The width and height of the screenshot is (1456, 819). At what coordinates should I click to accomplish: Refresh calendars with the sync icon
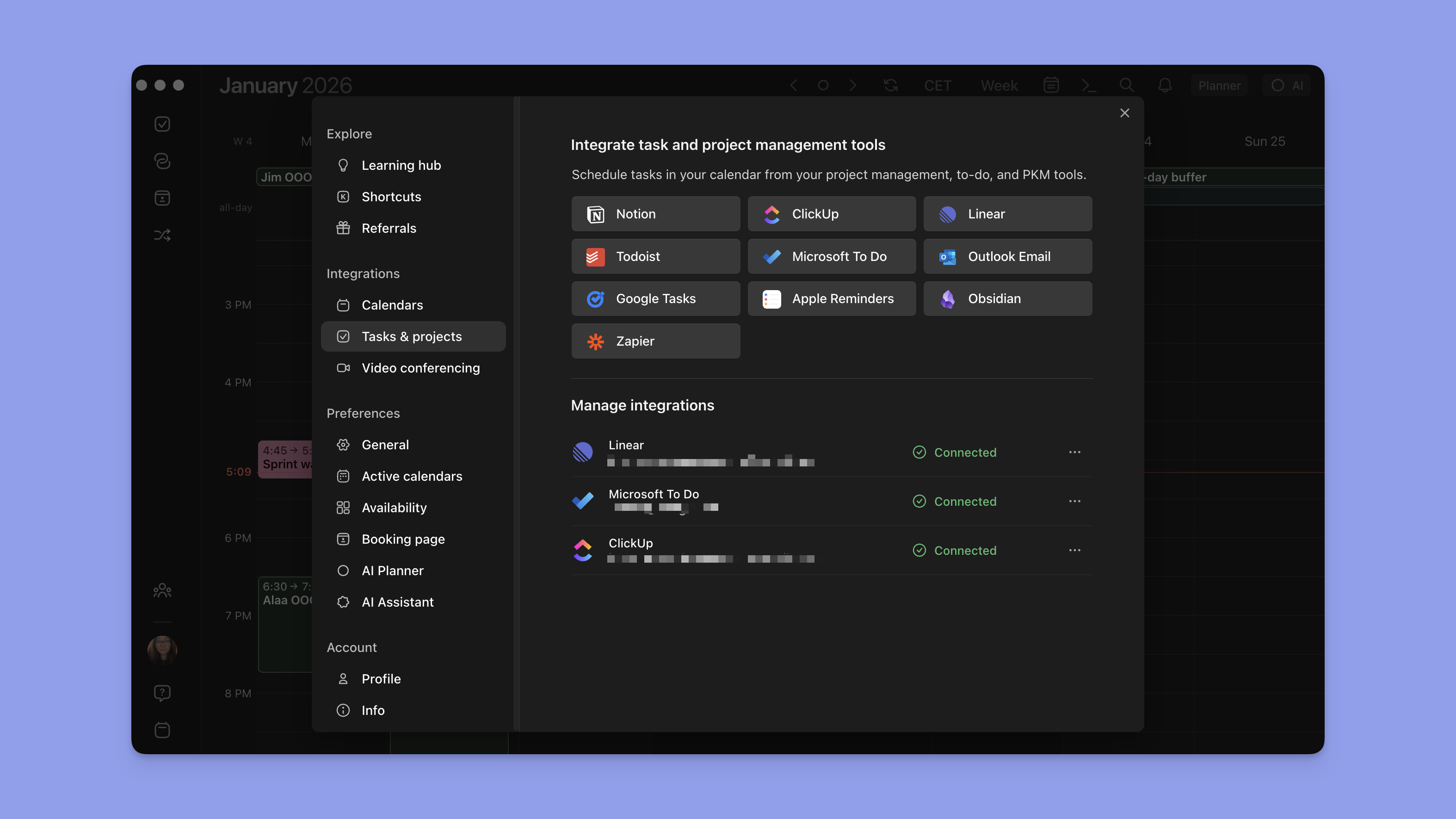coord(890,85)
